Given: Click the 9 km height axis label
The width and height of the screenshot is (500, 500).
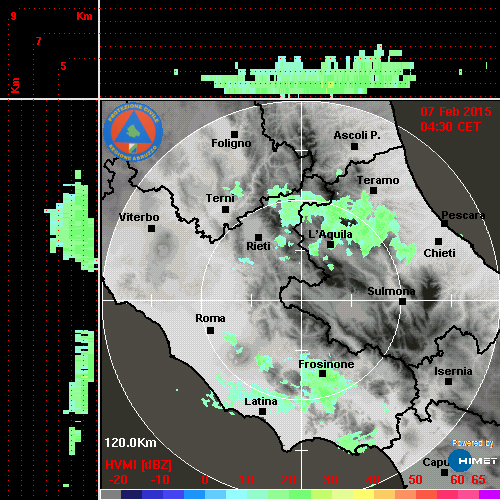Looking at the screenshot, I should pyautogui.click(x=13, y=16).
